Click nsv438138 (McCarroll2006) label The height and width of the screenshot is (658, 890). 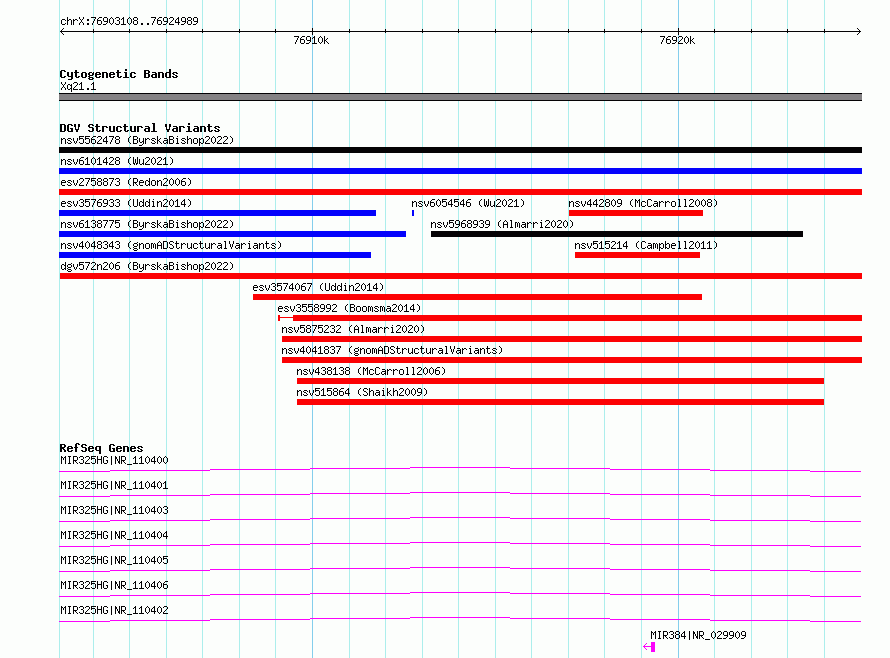tap(371, 371)
